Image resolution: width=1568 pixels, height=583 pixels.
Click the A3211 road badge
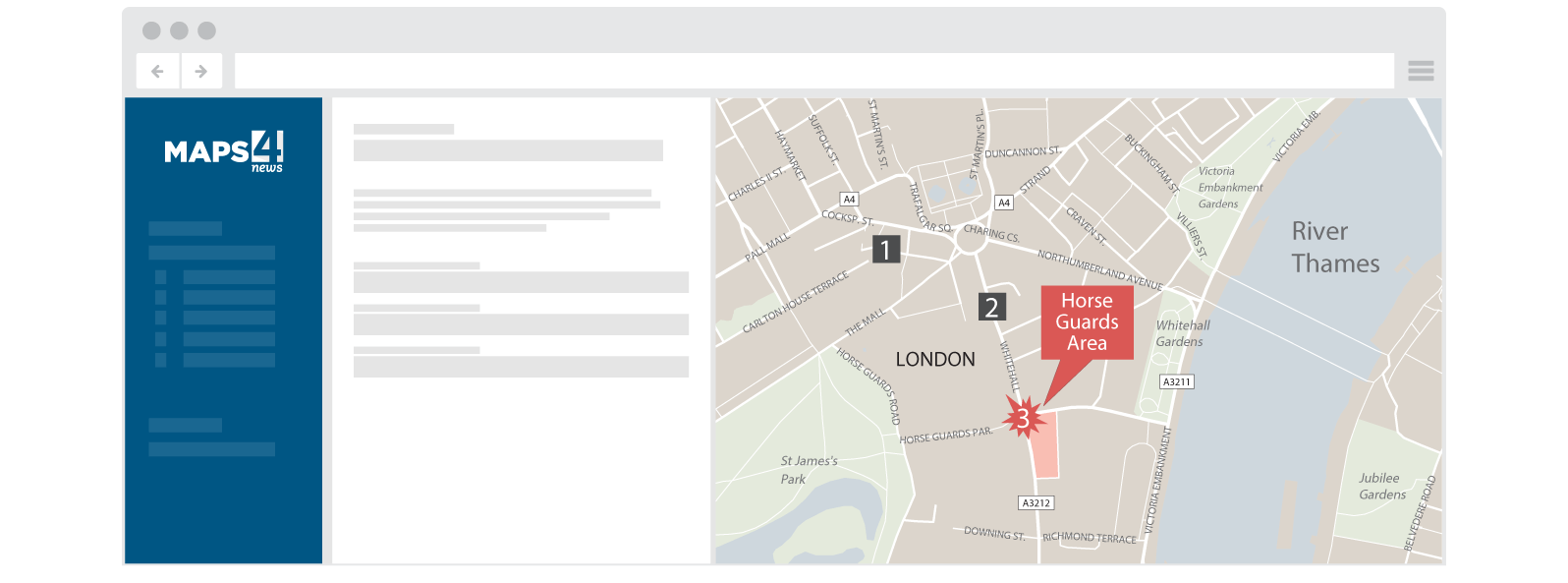[x=1177, y=381]
